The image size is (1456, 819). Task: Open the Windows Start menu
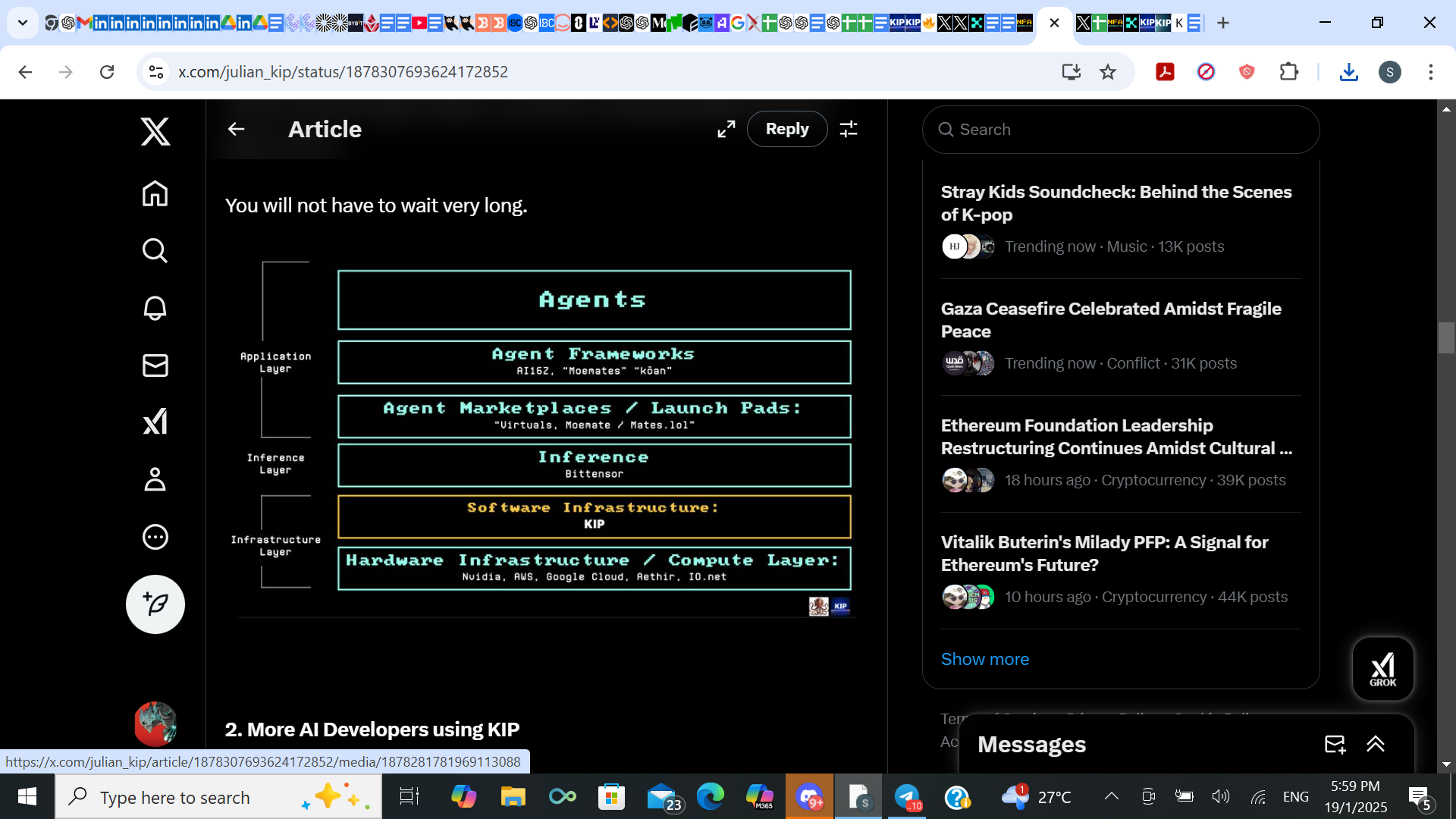pos(27,796)
